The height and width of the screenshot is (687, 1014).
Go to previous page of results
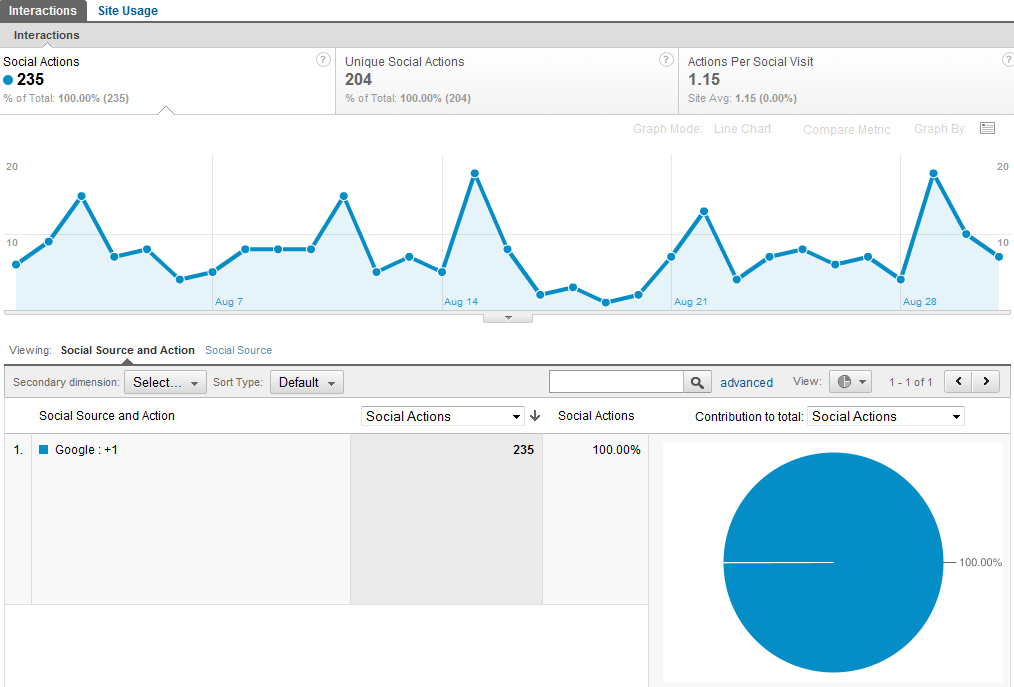pyautogui.click(x=959, y=382)
